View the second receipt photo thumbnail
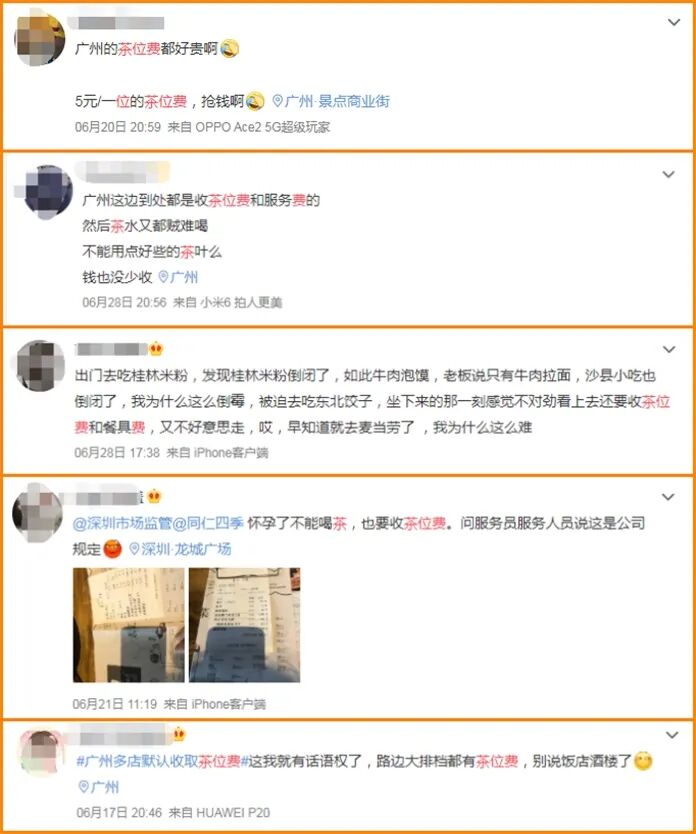696x834 pixels. click(245, 625)
